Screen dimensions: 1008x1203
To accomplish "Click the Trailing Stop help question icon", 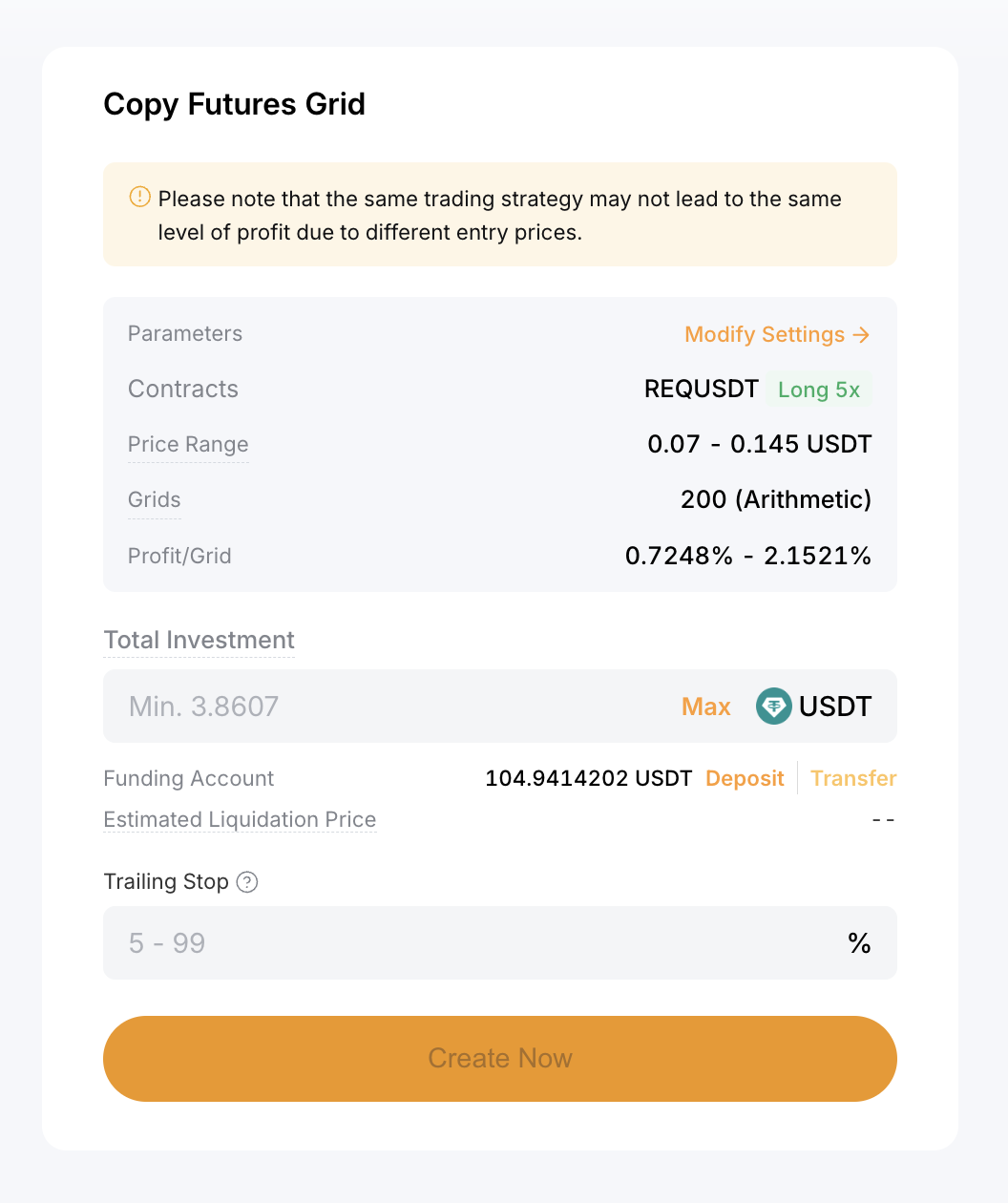I will pyautogui.click(x=247, y=882).
